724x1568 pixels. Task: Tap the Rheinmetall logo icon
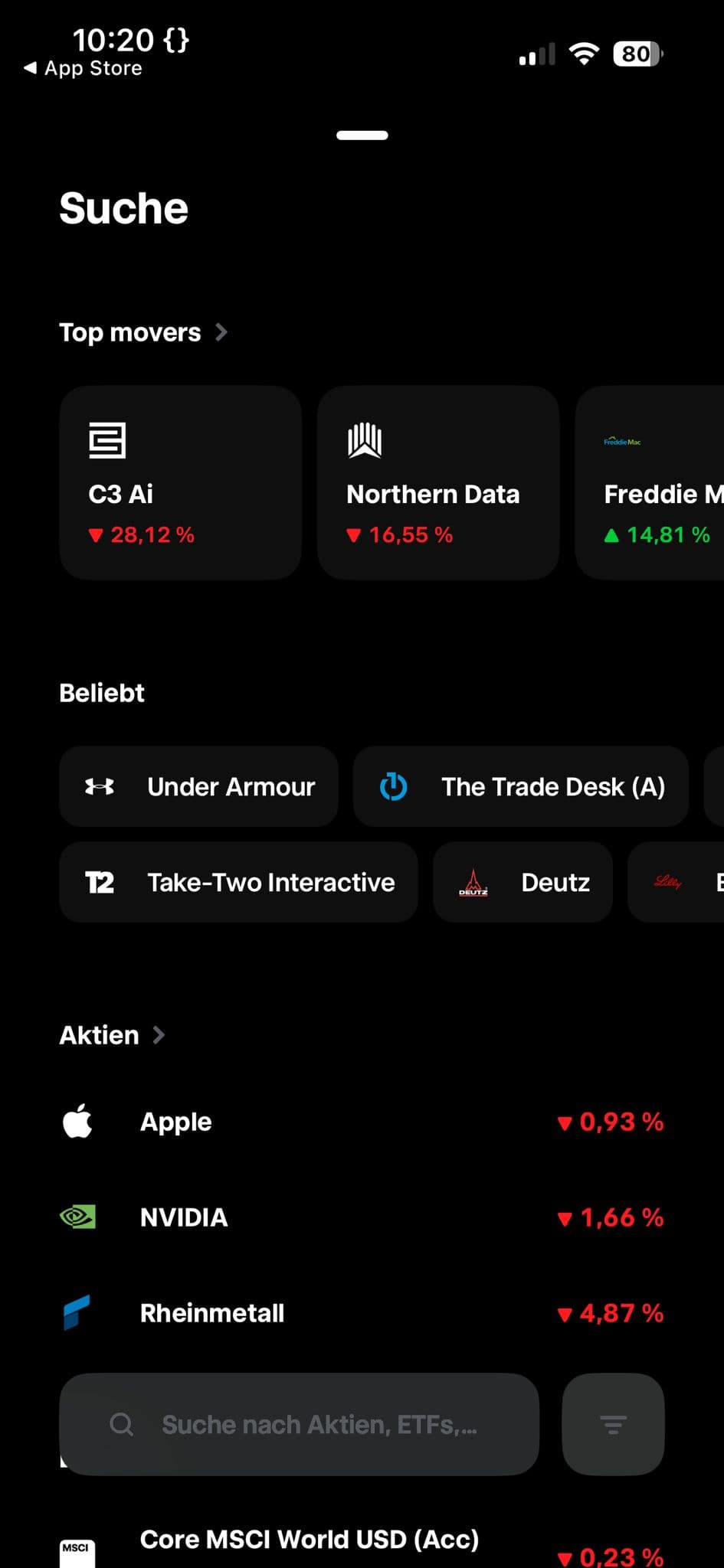tap(77, 1312)
